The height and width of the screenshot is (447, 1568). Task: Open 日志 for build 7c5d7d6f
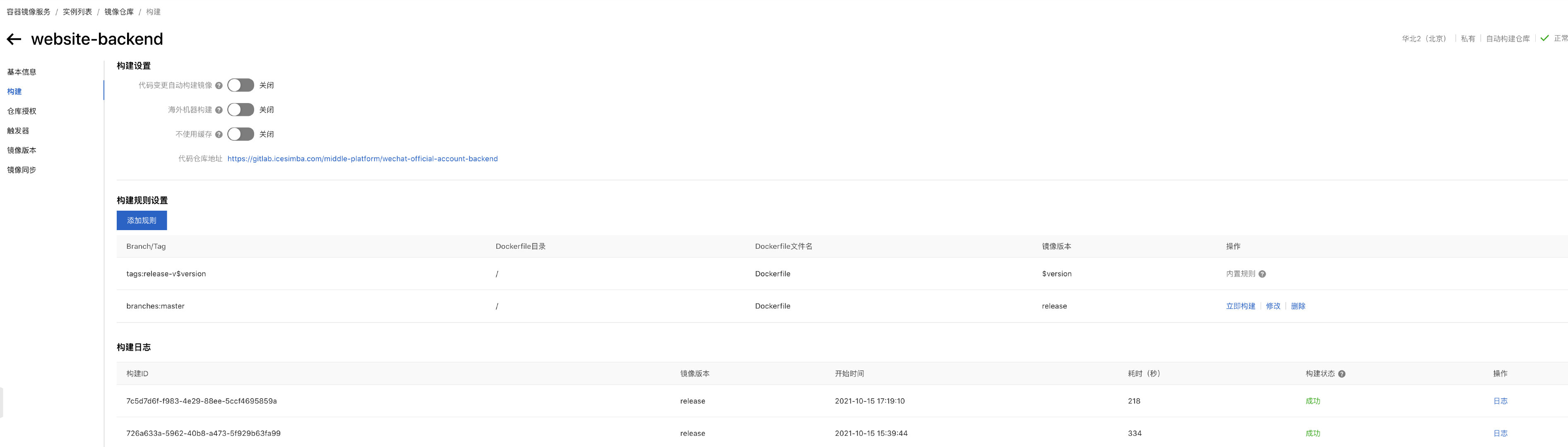click(x=1500, y=401)
